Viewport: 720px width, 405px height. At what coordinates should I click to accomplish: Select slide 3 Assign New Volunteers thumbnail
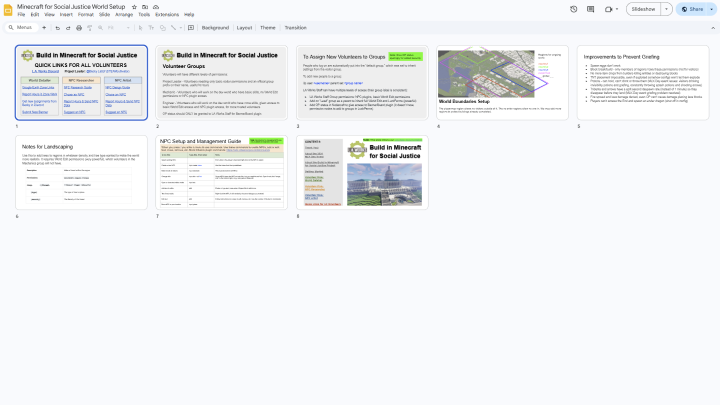pyautogui.click(x=362, y=83)
